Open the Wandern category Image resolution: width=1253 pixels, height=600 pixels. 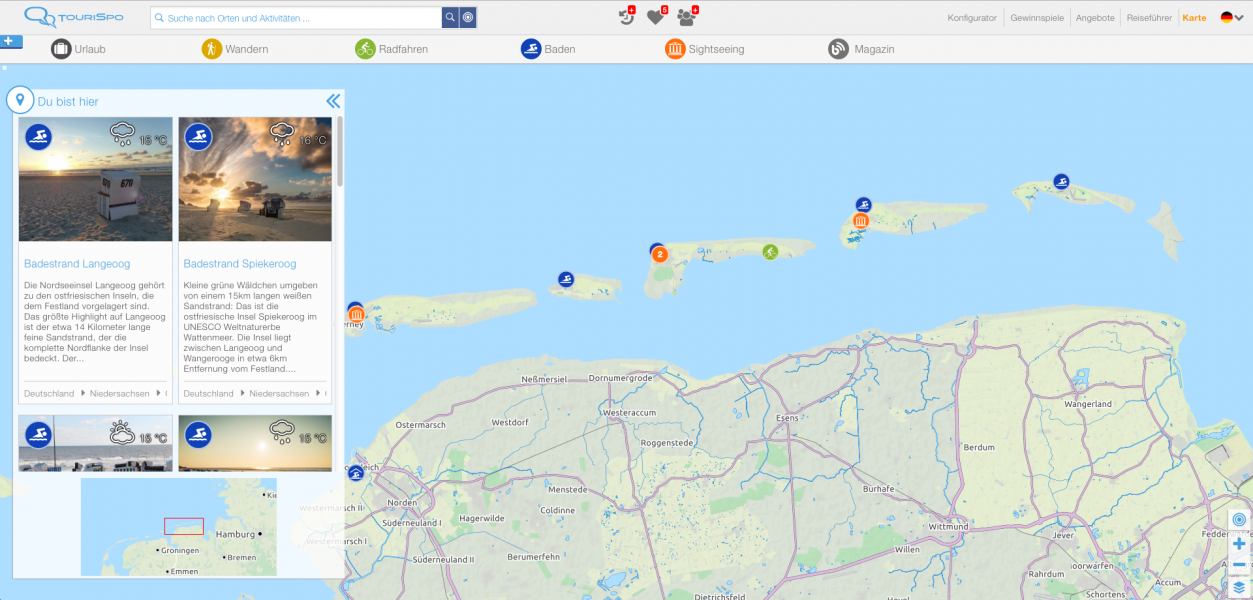click(x=235, y=49)
